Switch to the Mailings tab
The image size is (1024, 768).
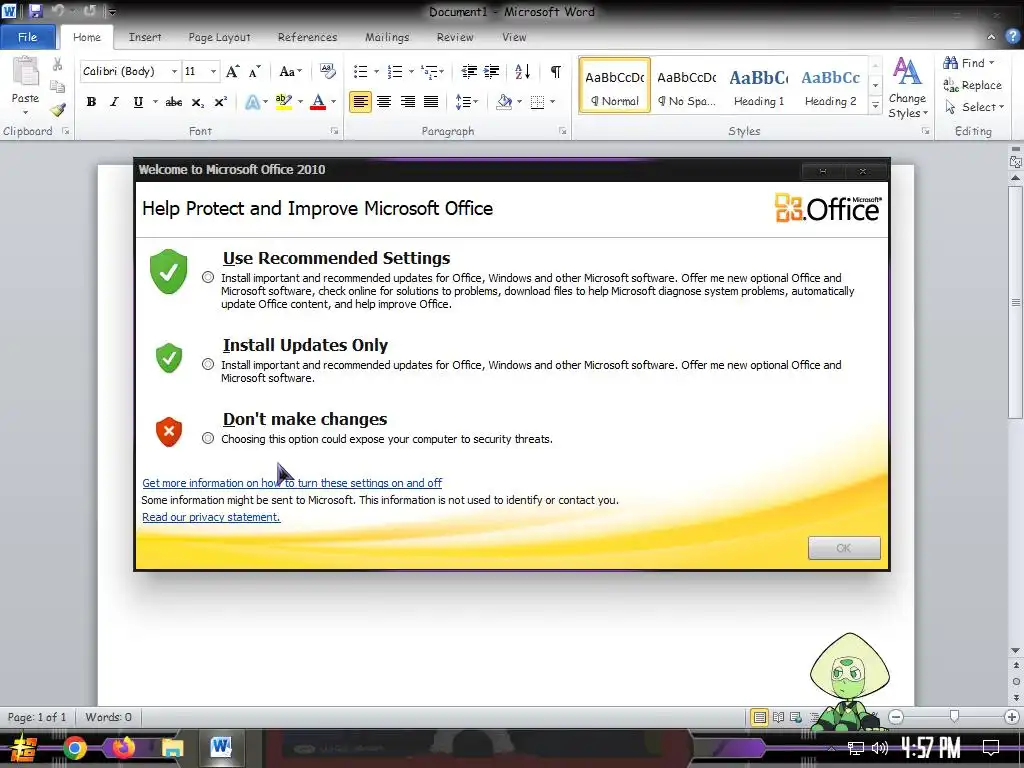[x=387, y=37]
